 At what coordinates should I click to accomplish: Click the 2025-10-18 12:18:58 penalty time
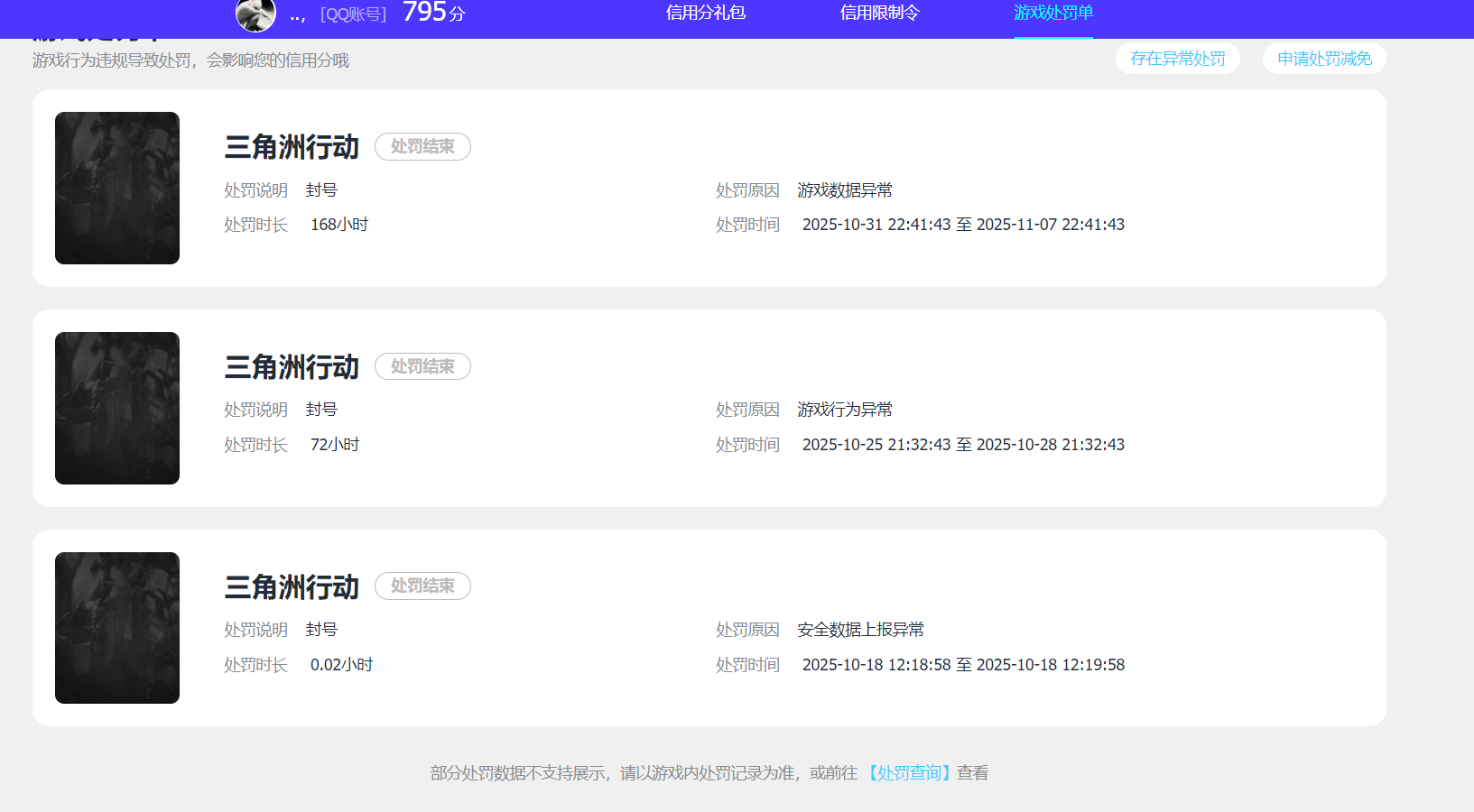(x=963, y=665)
